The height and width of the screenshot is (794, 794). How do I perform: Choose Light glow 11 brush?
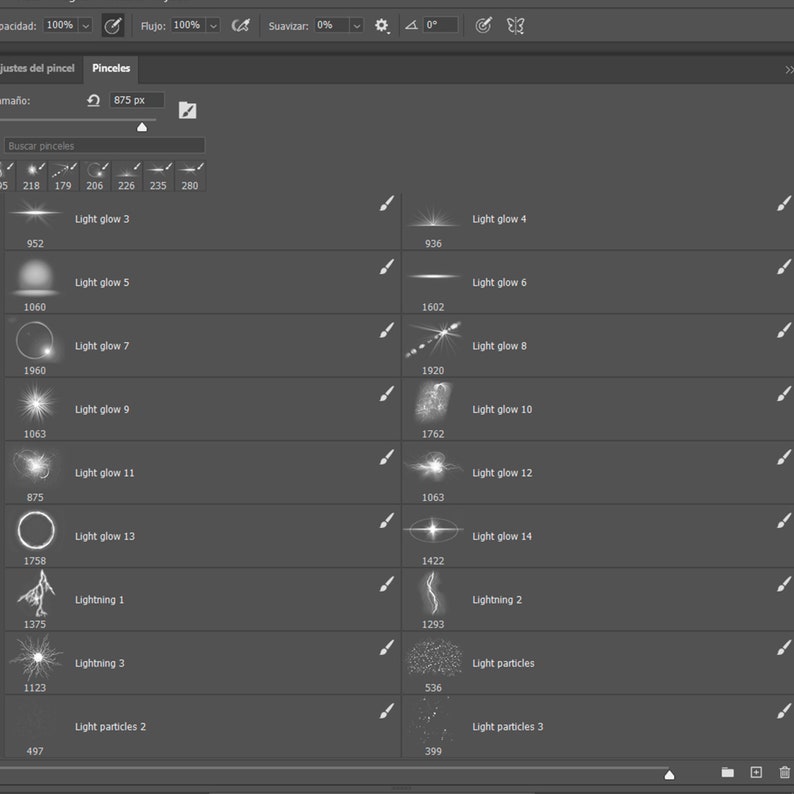[x=203, y=473]
